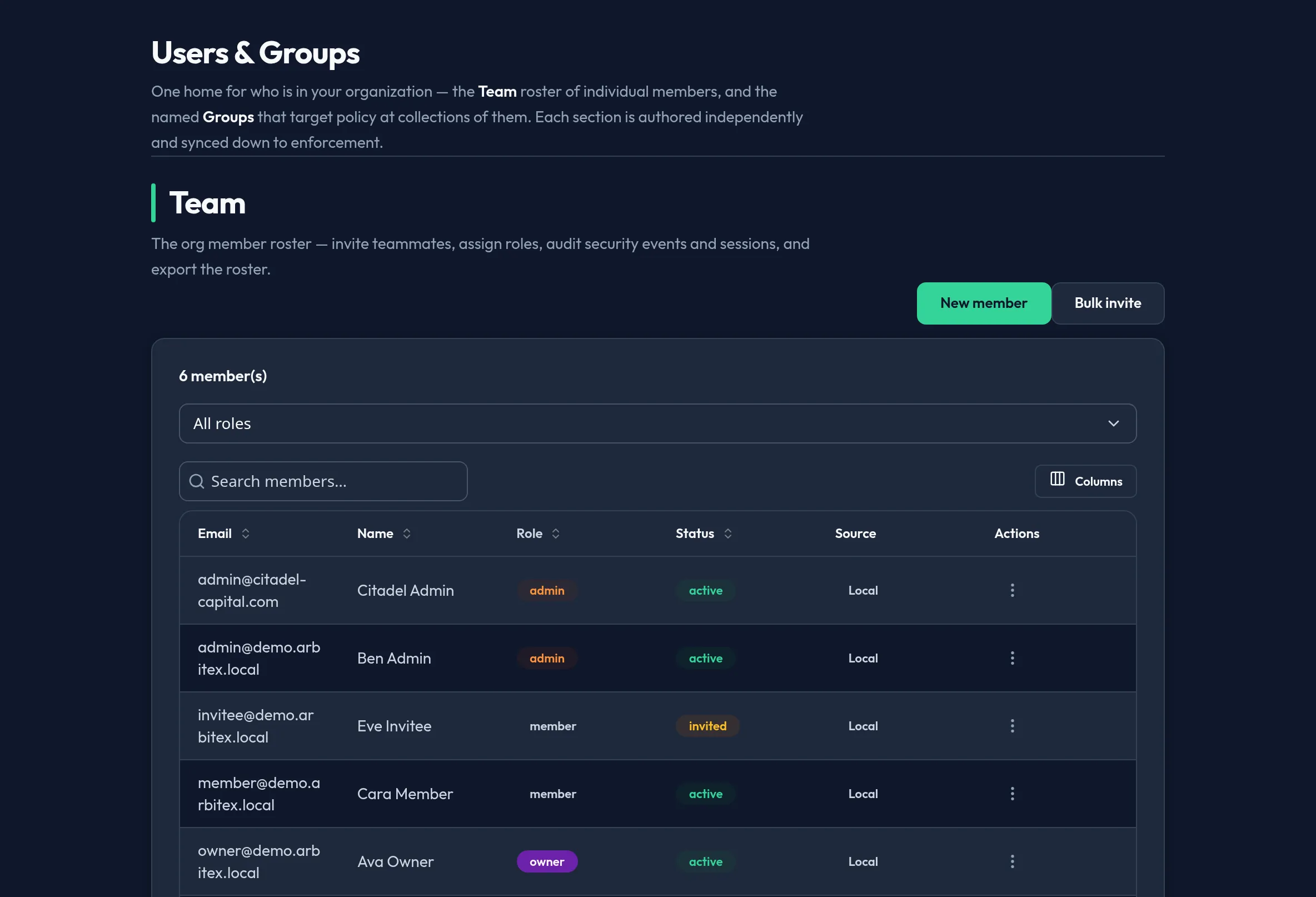Sort table by Email column arrows

point(245,534)
